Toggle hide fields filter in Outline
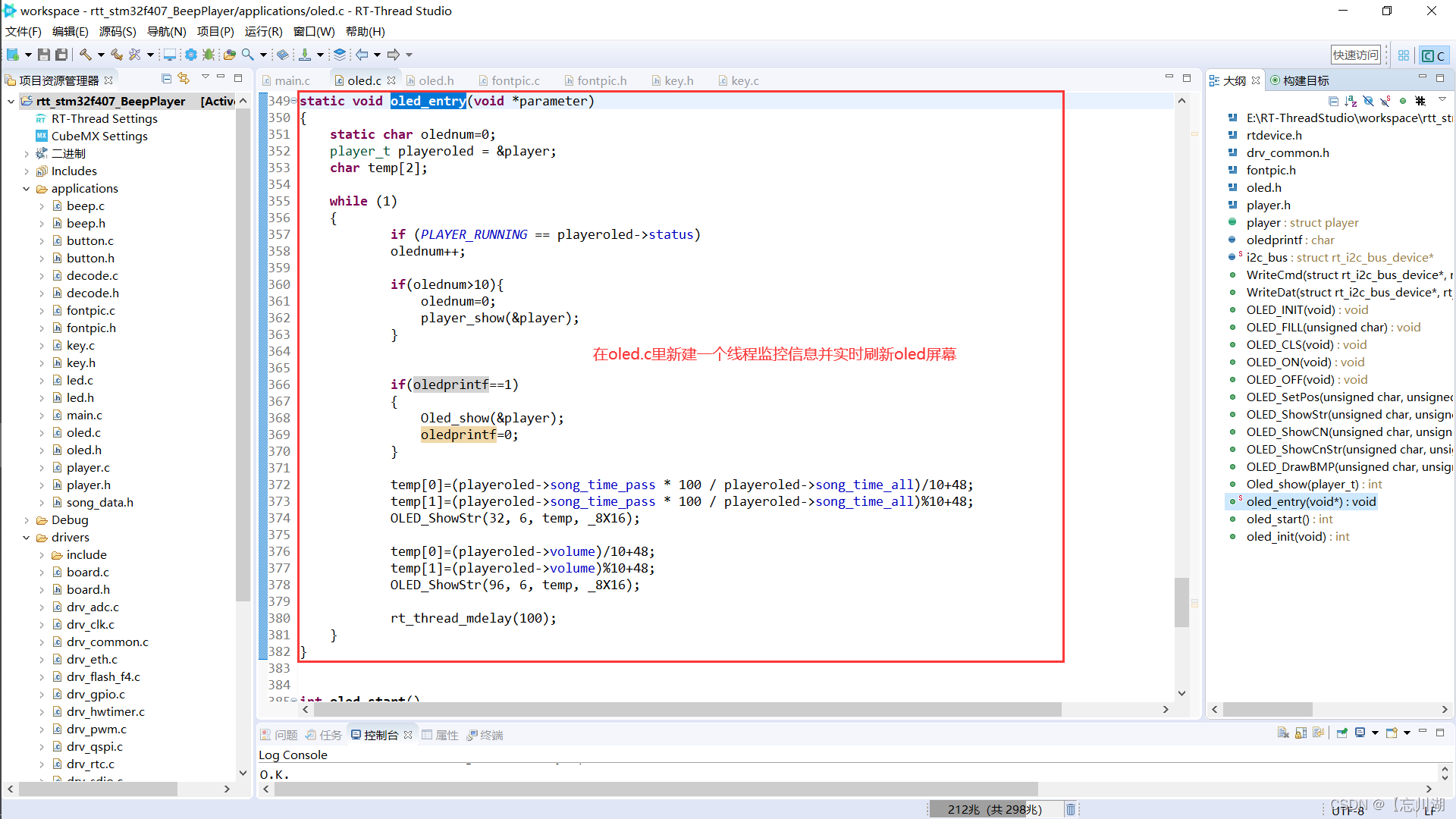Viewport: 1456px width, 819px height. (x=1368, y=101)
